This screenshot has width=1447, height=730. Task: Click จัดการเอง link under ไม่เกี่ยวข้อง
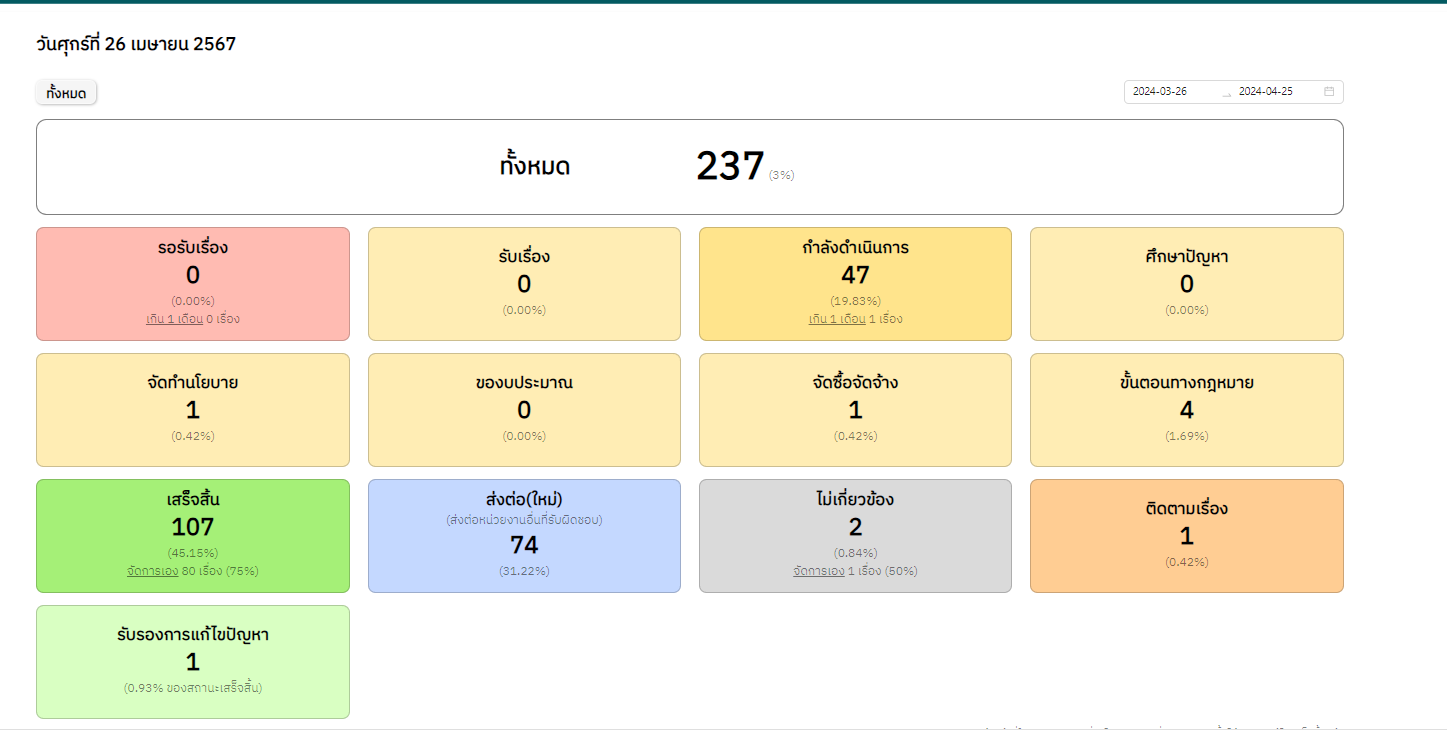[818, 571]
